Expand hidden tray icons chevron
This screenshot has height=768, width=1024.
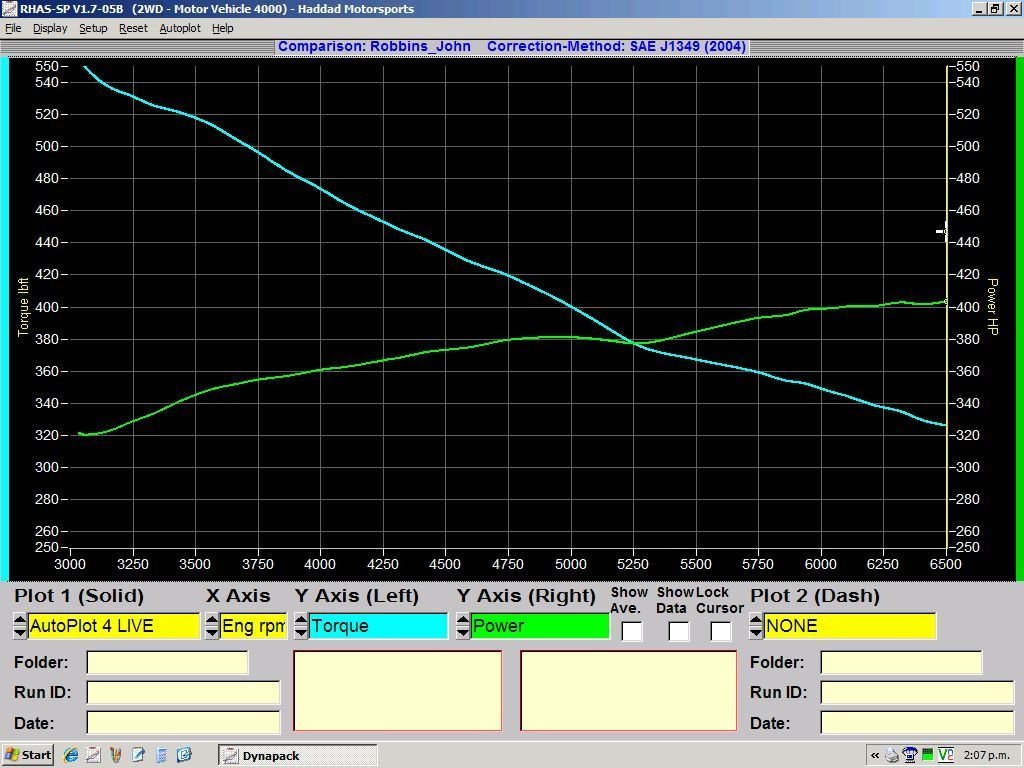(875, 756)
